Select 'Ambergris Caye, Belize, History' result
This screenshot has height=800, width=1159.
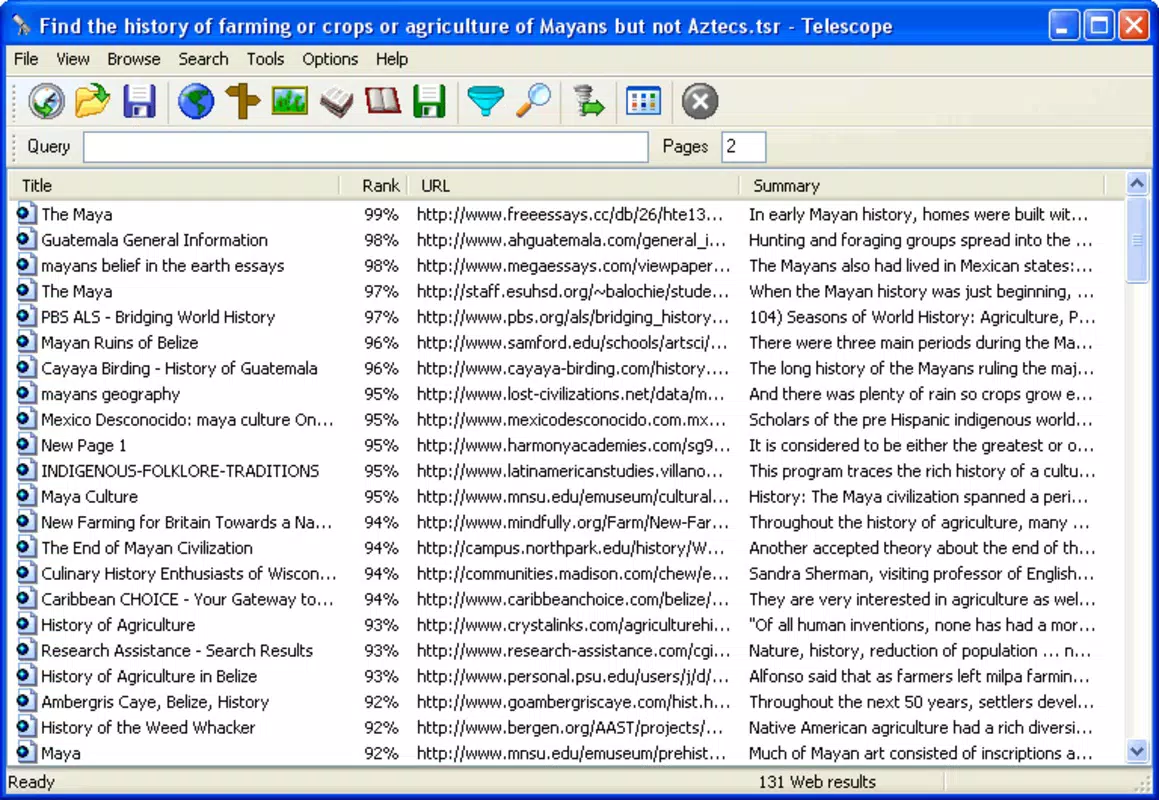pyautogui.click(x=154, y=702)
